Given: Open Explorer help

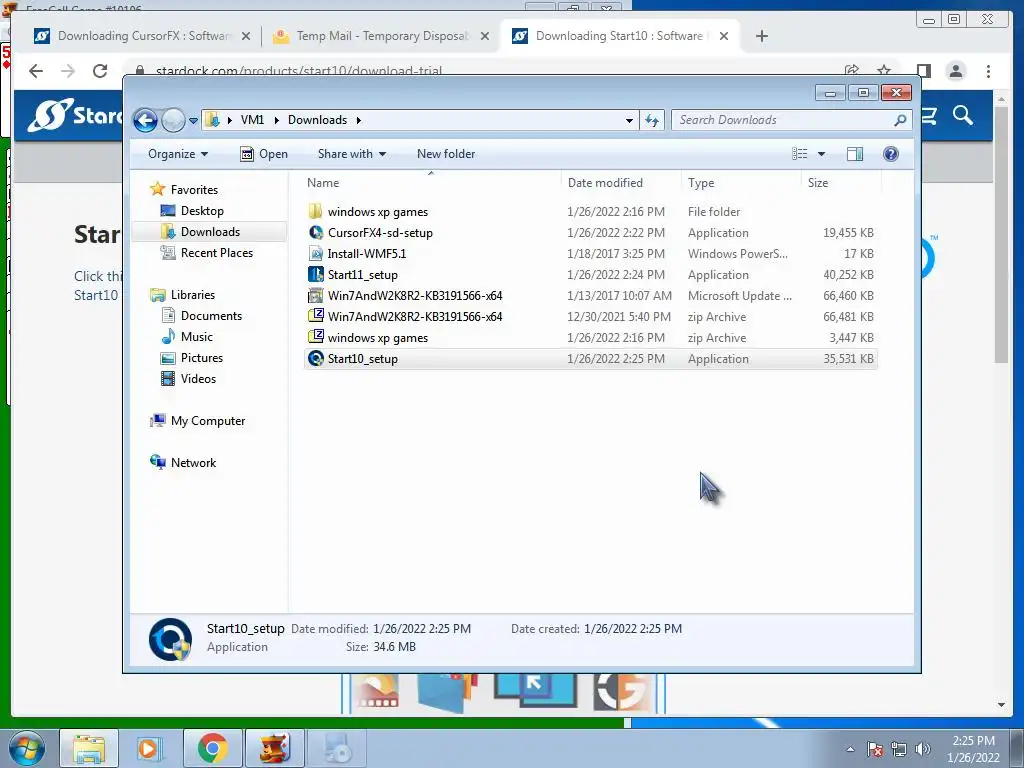Looking at the screenshot, I should (891, 154).
